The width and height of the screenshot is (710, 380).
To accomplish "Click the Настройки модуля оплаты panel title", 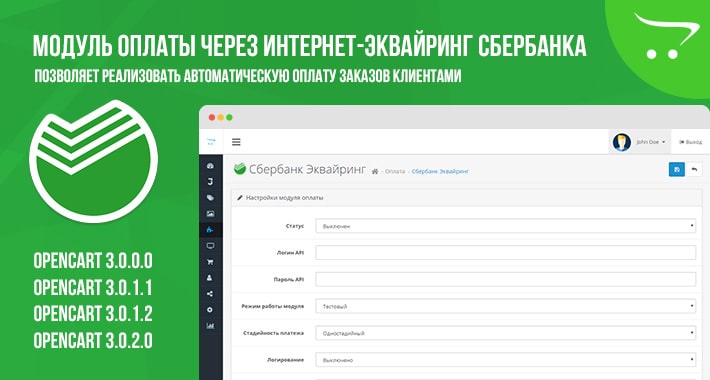I will click(284, 198).
